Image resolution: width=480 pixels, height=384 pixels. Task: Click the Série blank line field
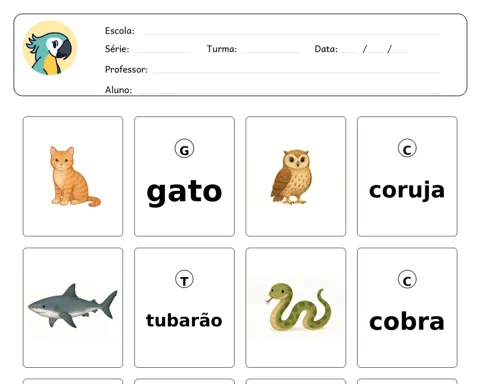pyautogui.click(x=163, y=50)
